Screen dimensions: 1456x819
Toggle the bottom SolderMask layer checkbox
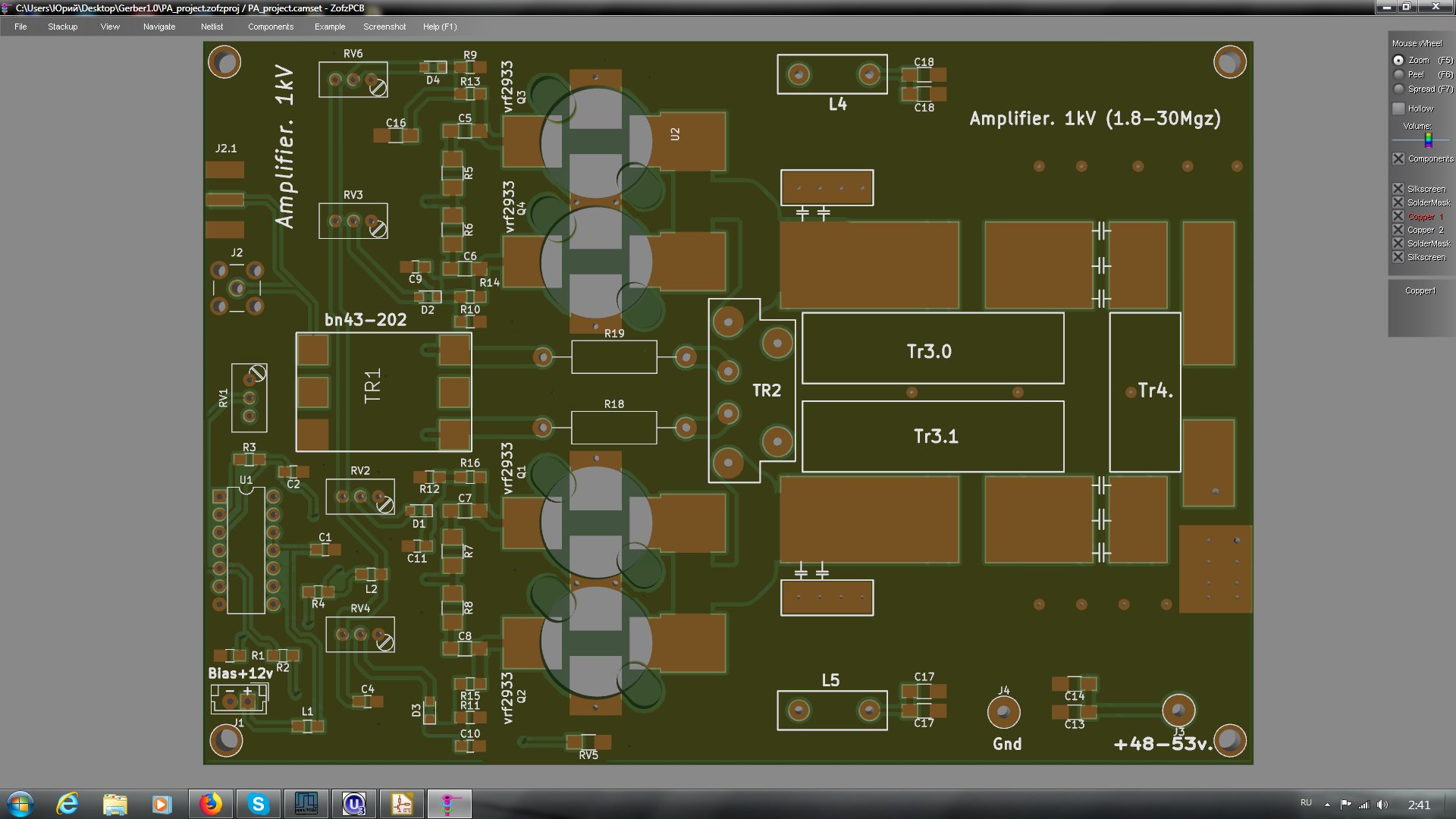[1398, 243]
